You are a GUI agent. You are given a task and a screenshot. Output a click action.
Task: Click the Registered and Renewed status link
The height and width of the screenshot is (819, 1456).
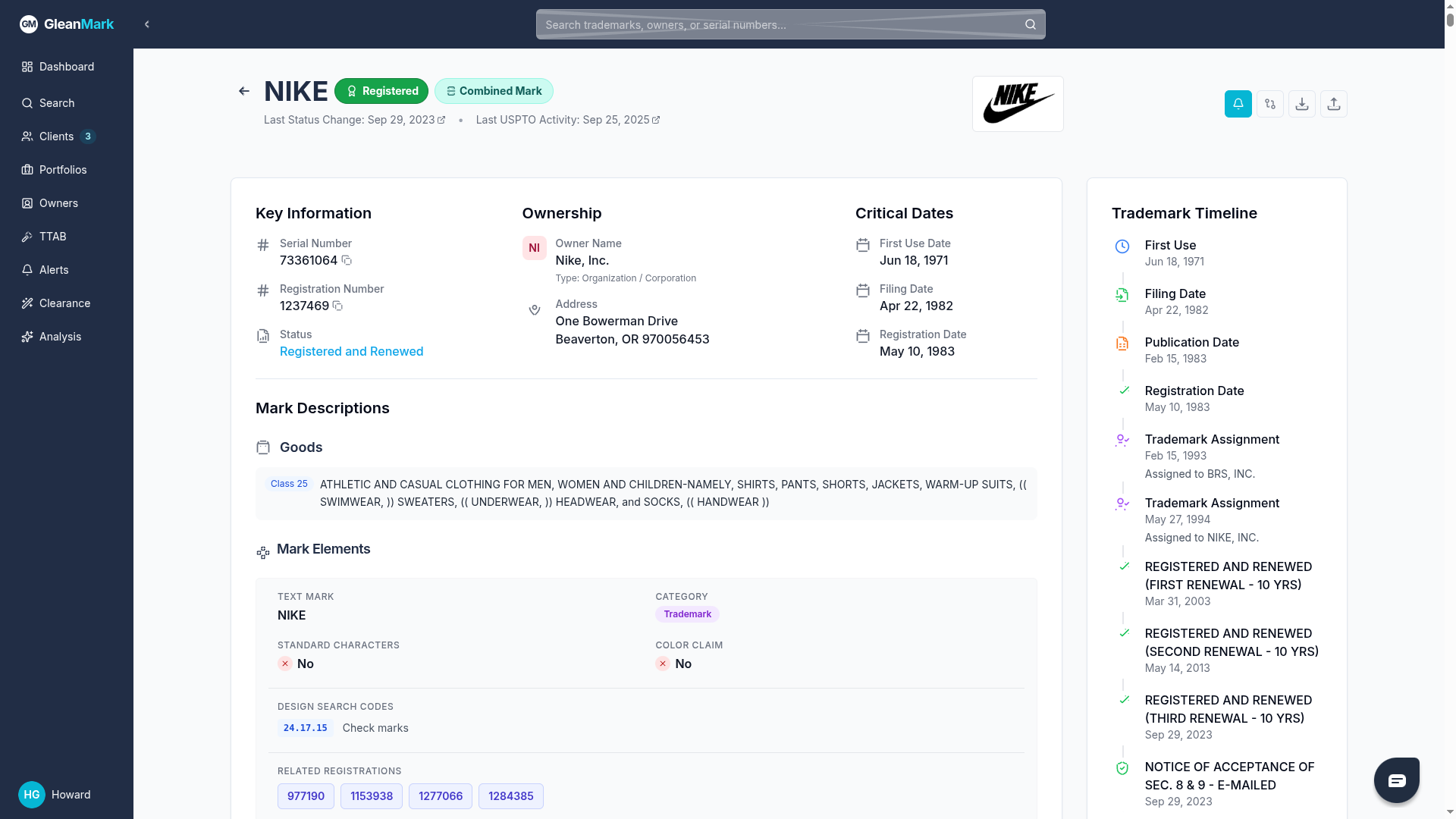351,351
